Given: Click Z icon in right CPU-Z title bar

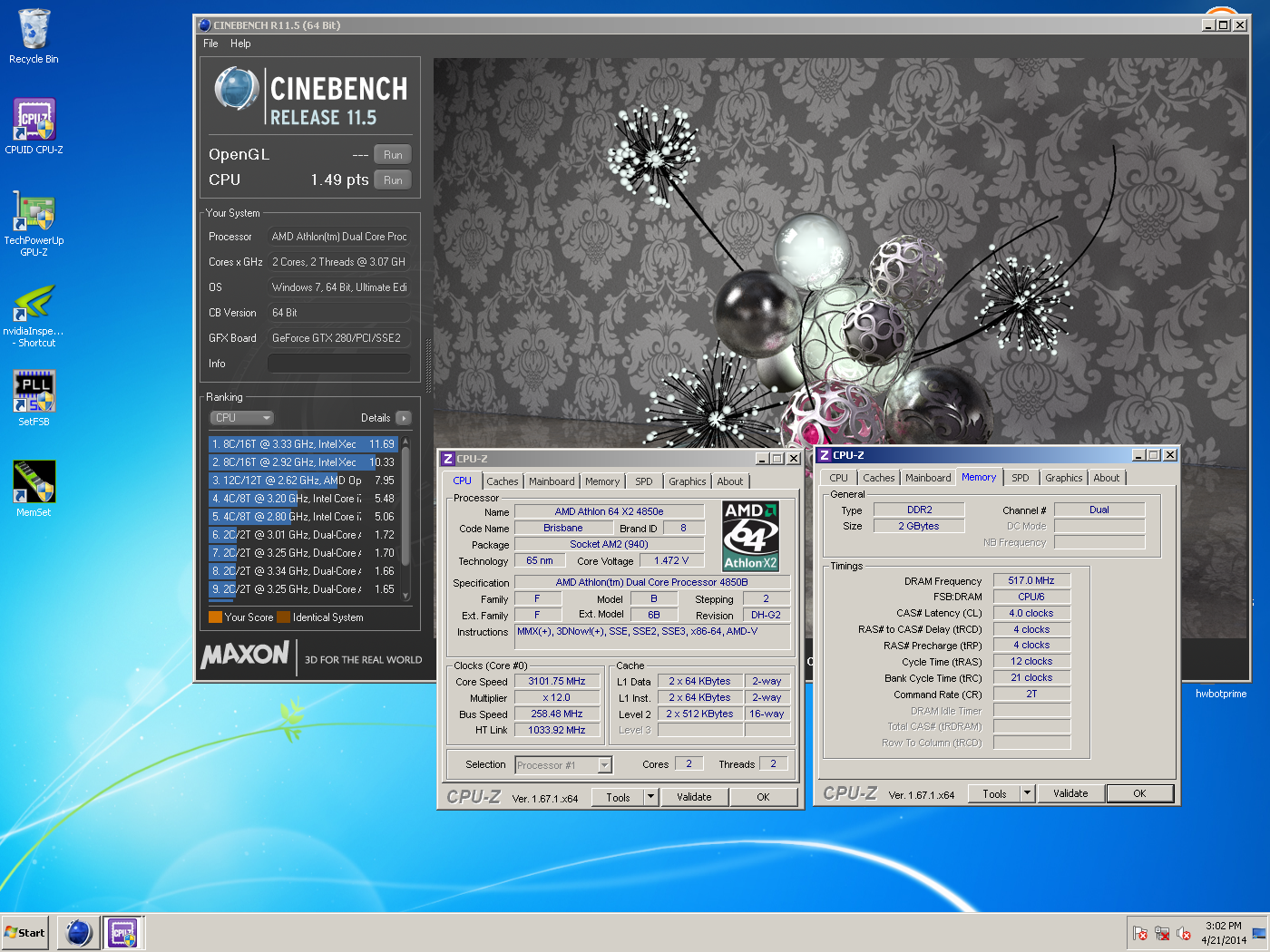Looking at the screenshot, I should 824,455.
